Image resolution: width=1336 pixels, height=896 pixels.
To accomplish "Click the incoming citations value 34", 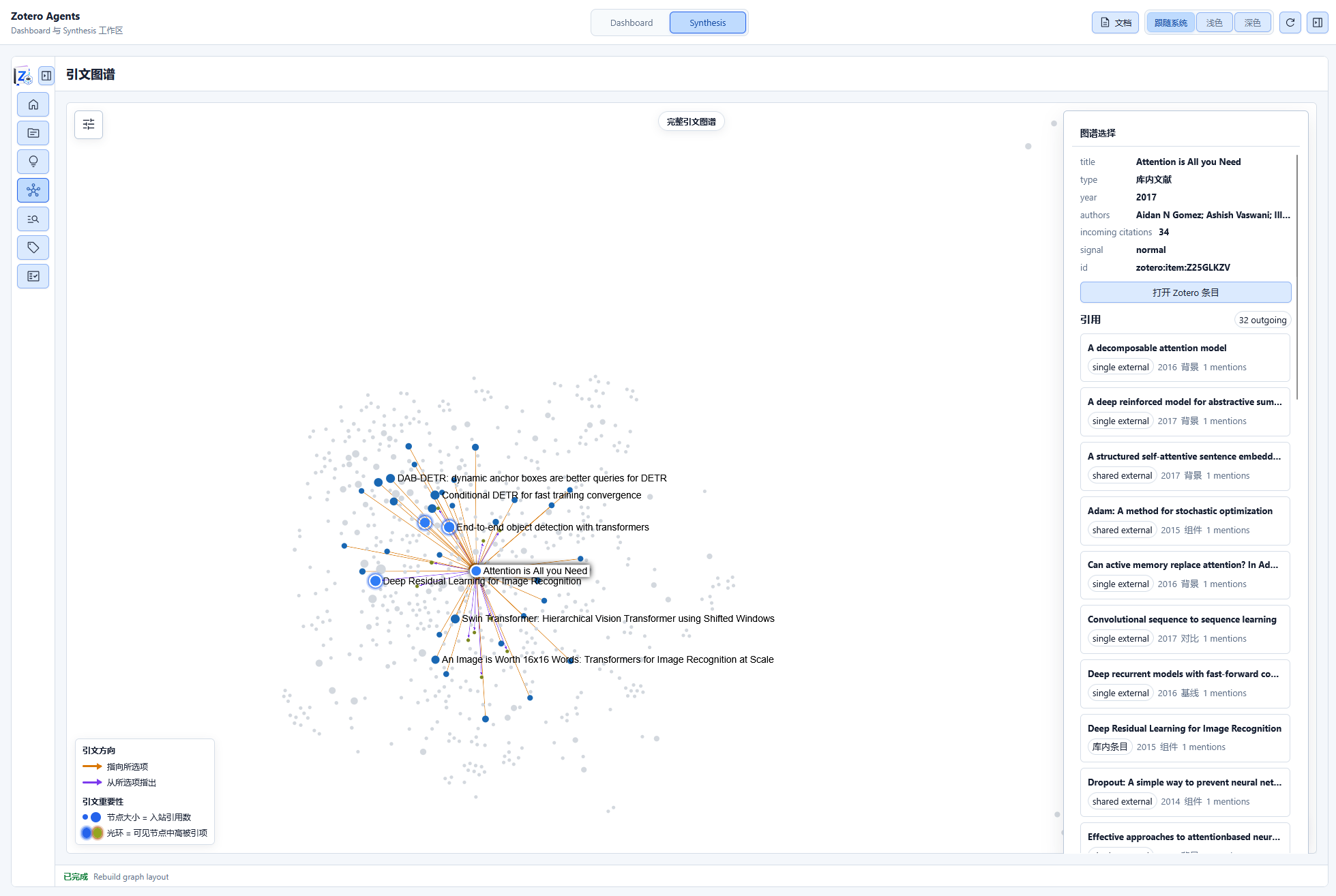I will (1163, 232).
